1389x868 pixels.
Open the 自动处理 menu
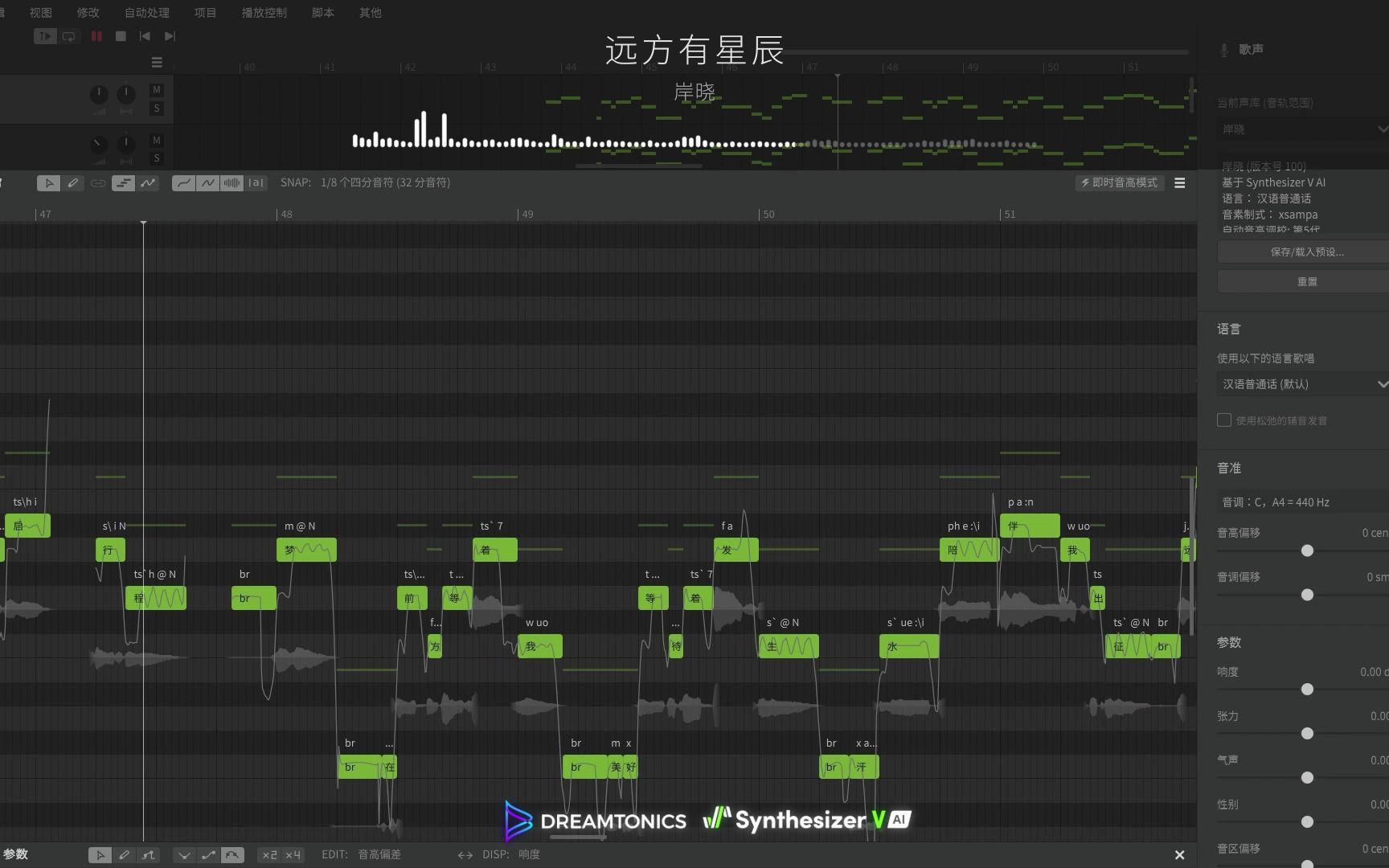point(147,13)
